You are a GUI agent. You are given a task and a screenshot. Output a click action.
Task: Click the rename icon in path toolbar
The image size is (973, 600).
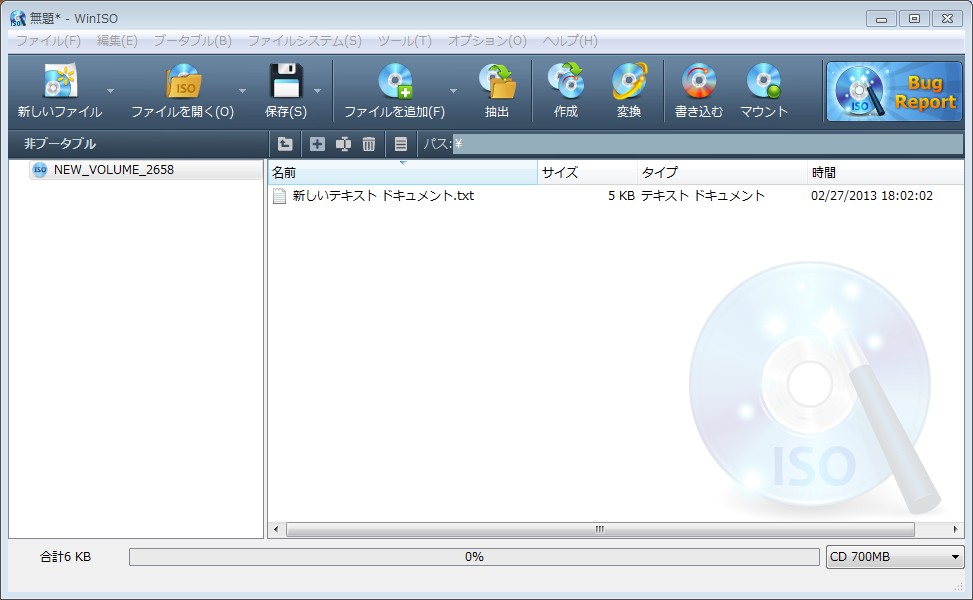pos(343,144)
